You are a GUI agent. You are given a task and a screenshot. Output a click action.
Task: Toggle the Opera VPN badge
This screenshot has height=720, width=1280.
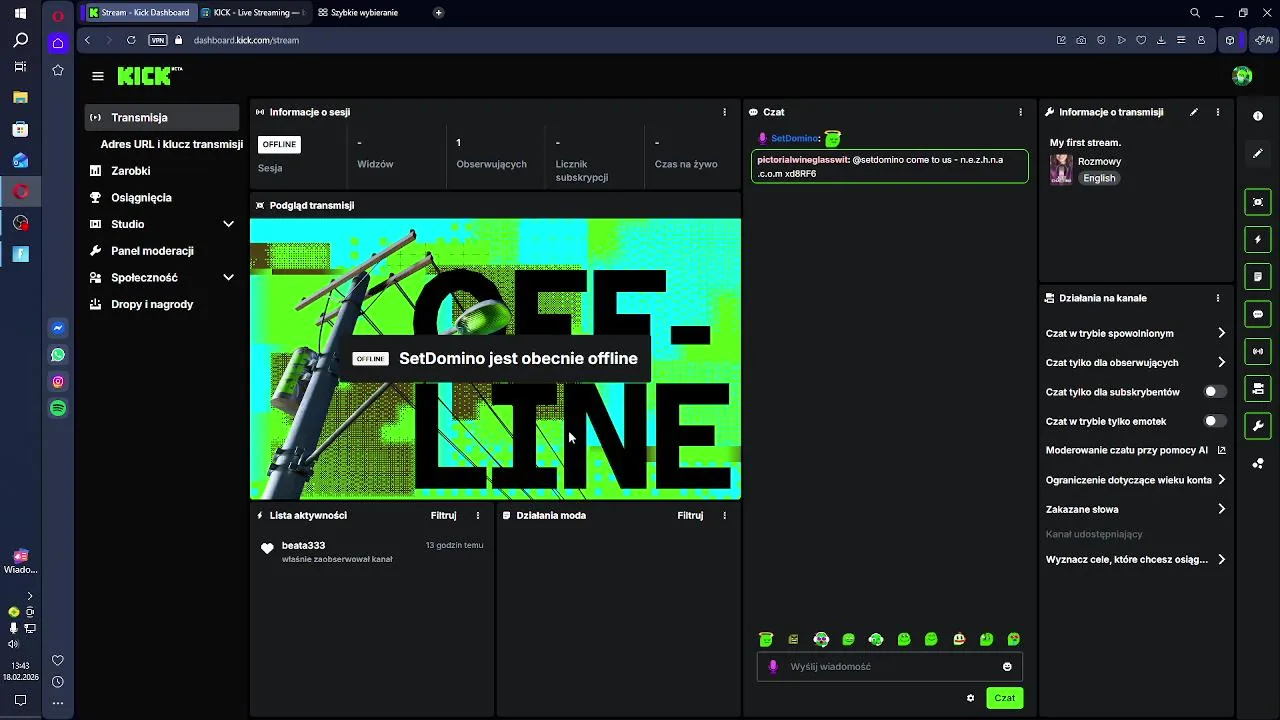click(x=157, y=40)
